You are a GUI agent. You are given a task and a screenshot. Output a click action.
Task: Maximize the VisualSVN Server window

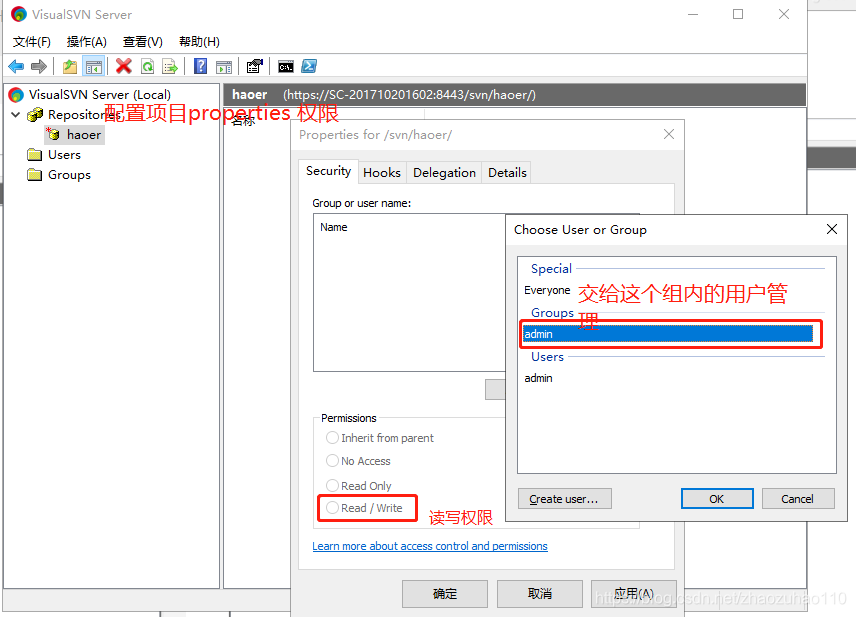click(x=738, y=14)
